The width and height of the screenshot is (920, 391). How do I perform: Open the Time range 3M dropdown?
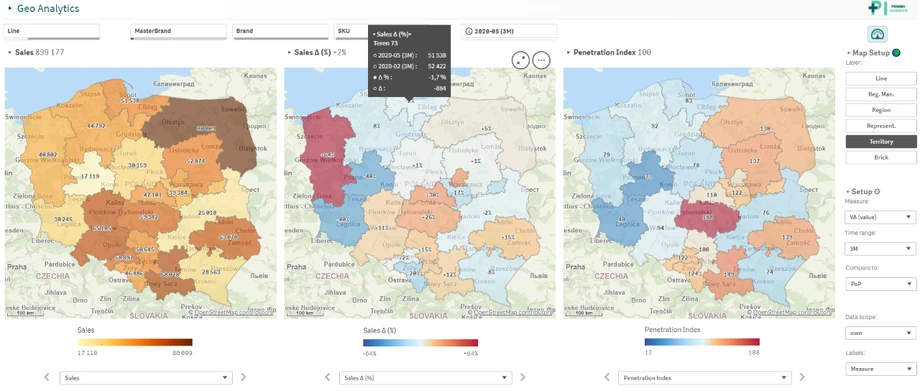(881, 249)
